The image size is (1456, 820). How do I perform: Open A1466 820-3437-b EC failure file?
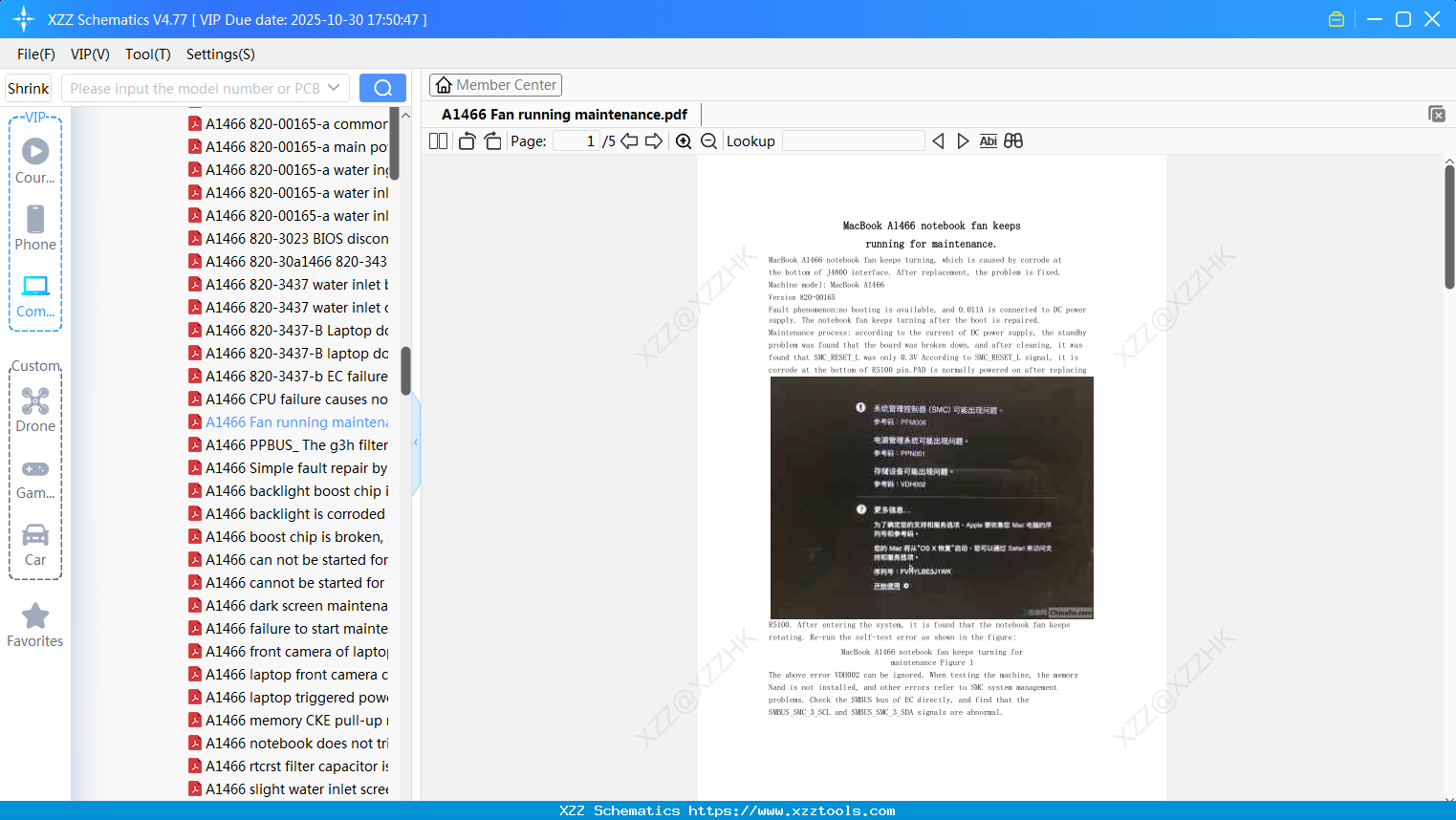tap(288, 377)
